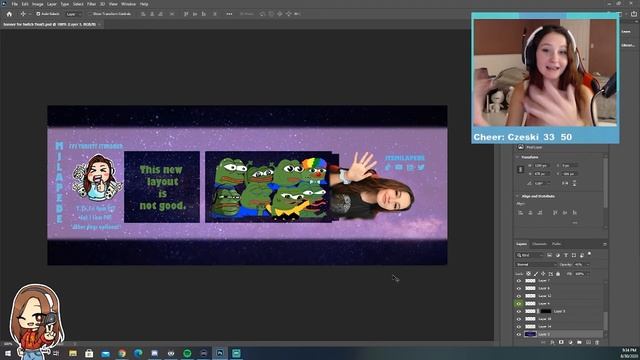The height and width of the screenshot is (360, 640).
Task: Click the delete layer trash icon
Action: coord(597,342)
